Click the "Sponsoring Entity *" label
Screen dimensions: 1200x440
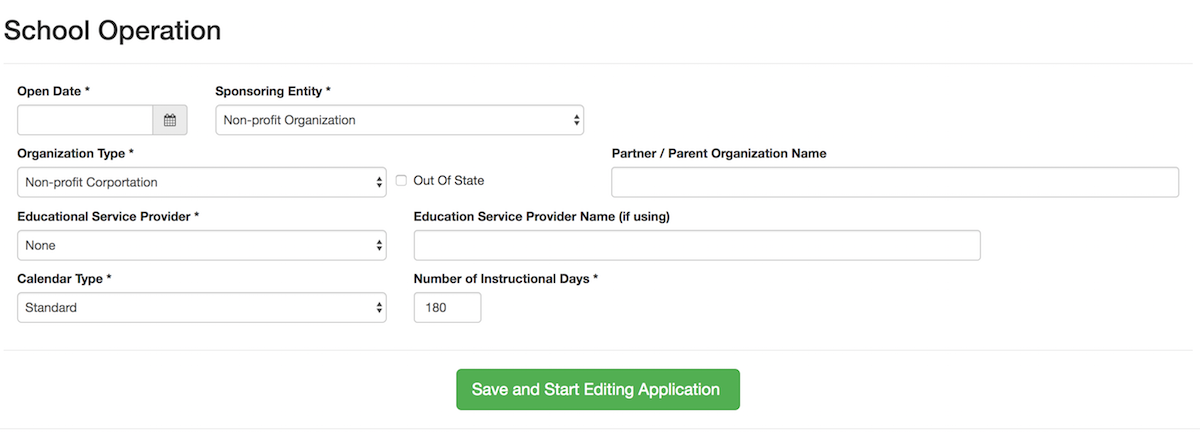click(273, 91)
